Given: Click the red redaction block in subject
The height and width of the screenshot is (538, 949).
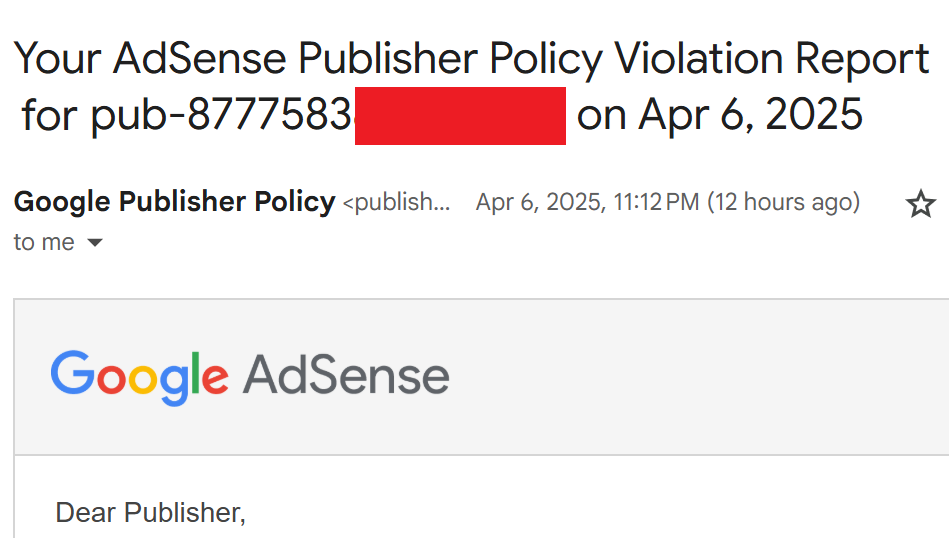Looking at the screenshot, I should tap(461, 116).
